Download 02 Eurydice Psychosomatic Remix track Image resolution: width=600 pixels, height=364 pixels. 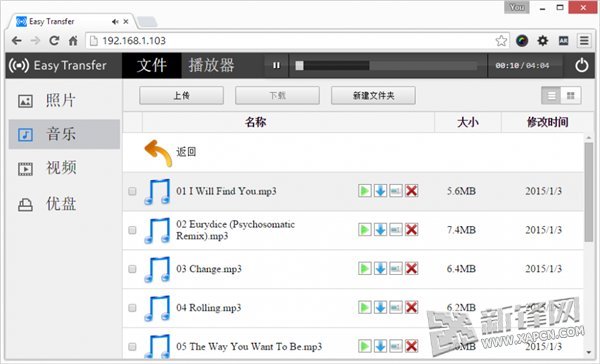click(x=380, y=230)
